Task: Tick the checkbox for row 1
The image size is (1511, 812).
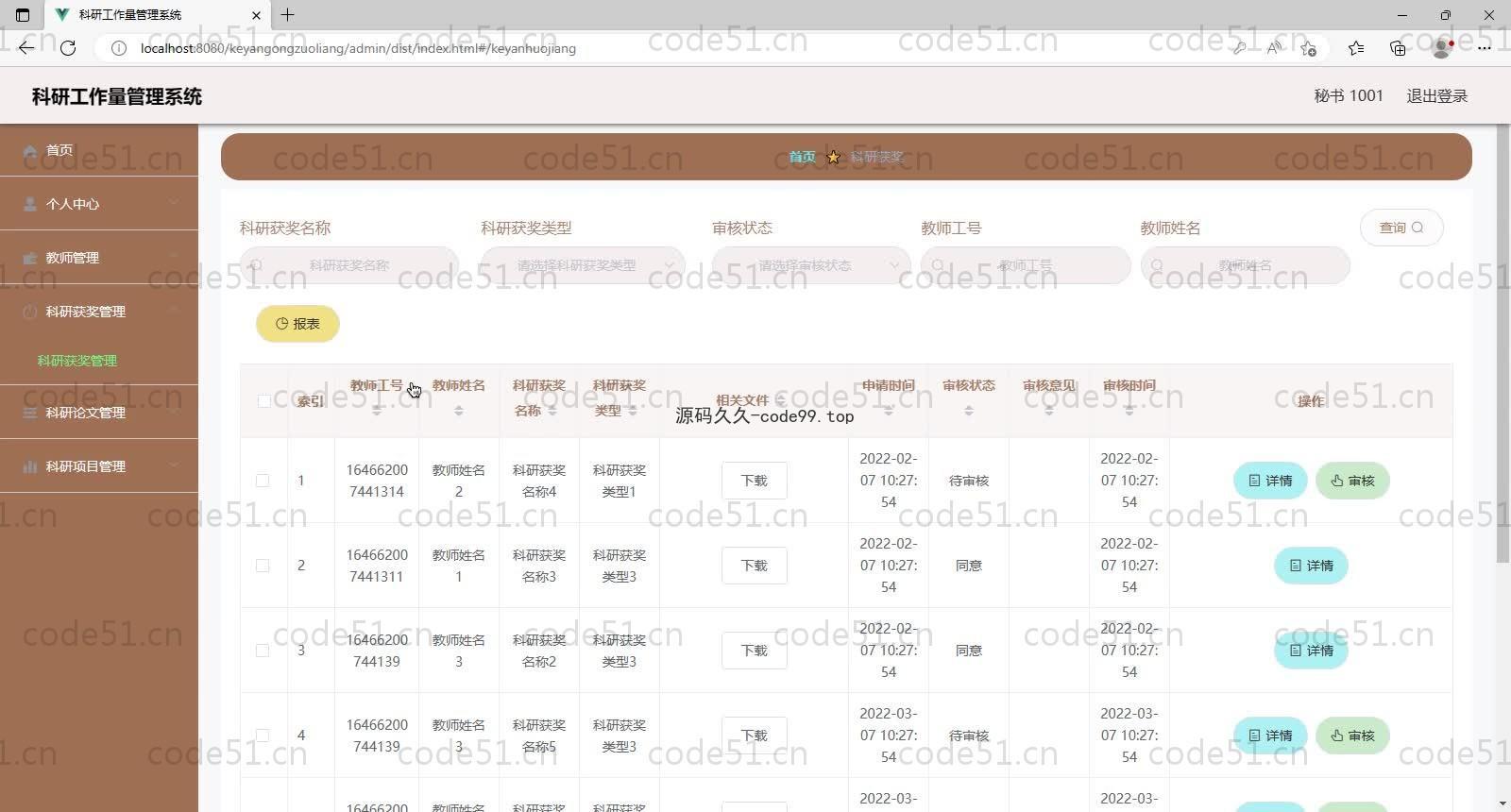Action: click(263, 481)
